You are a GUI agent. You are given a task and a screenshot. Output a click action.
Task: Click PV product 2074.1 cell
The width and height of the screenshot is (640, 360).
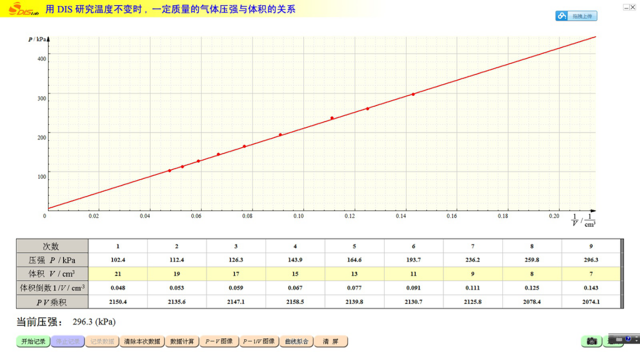(591, 302)
